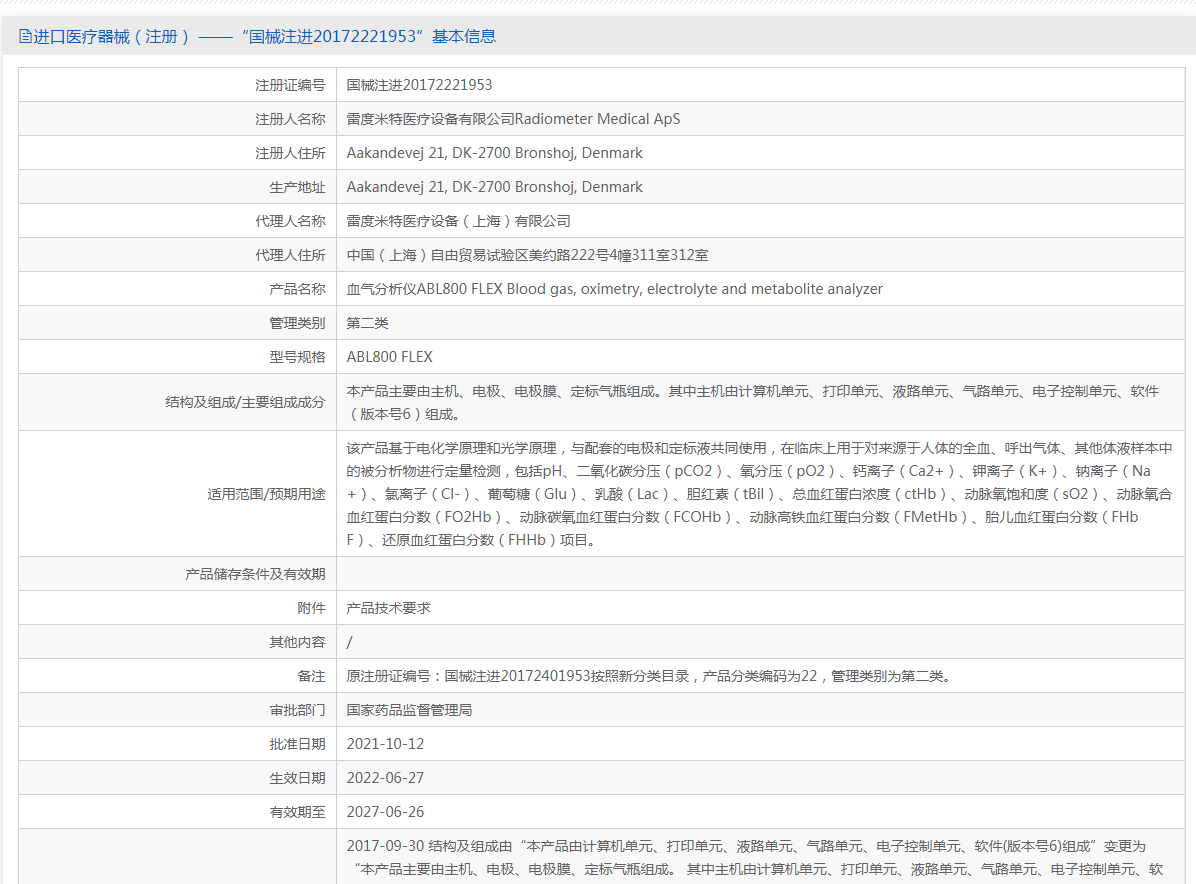
Task: Click the approval department 国家药品监督管理局
Action: [409, 710]
